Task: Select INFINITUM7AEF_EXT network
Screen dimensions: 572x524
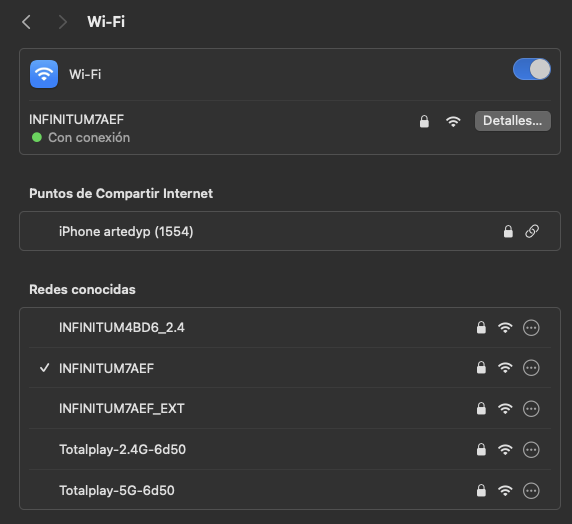Action: (x=290, y=408)
